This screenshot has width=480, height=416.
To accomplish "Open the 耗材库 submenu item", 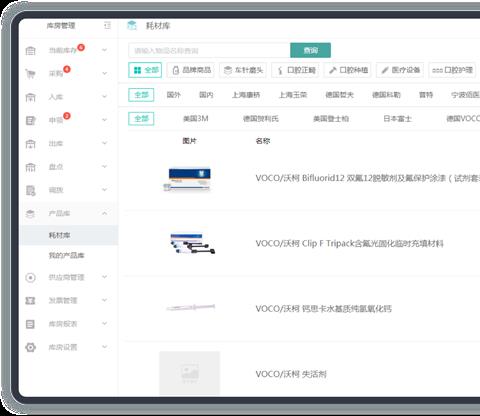I will pos(69,235).
